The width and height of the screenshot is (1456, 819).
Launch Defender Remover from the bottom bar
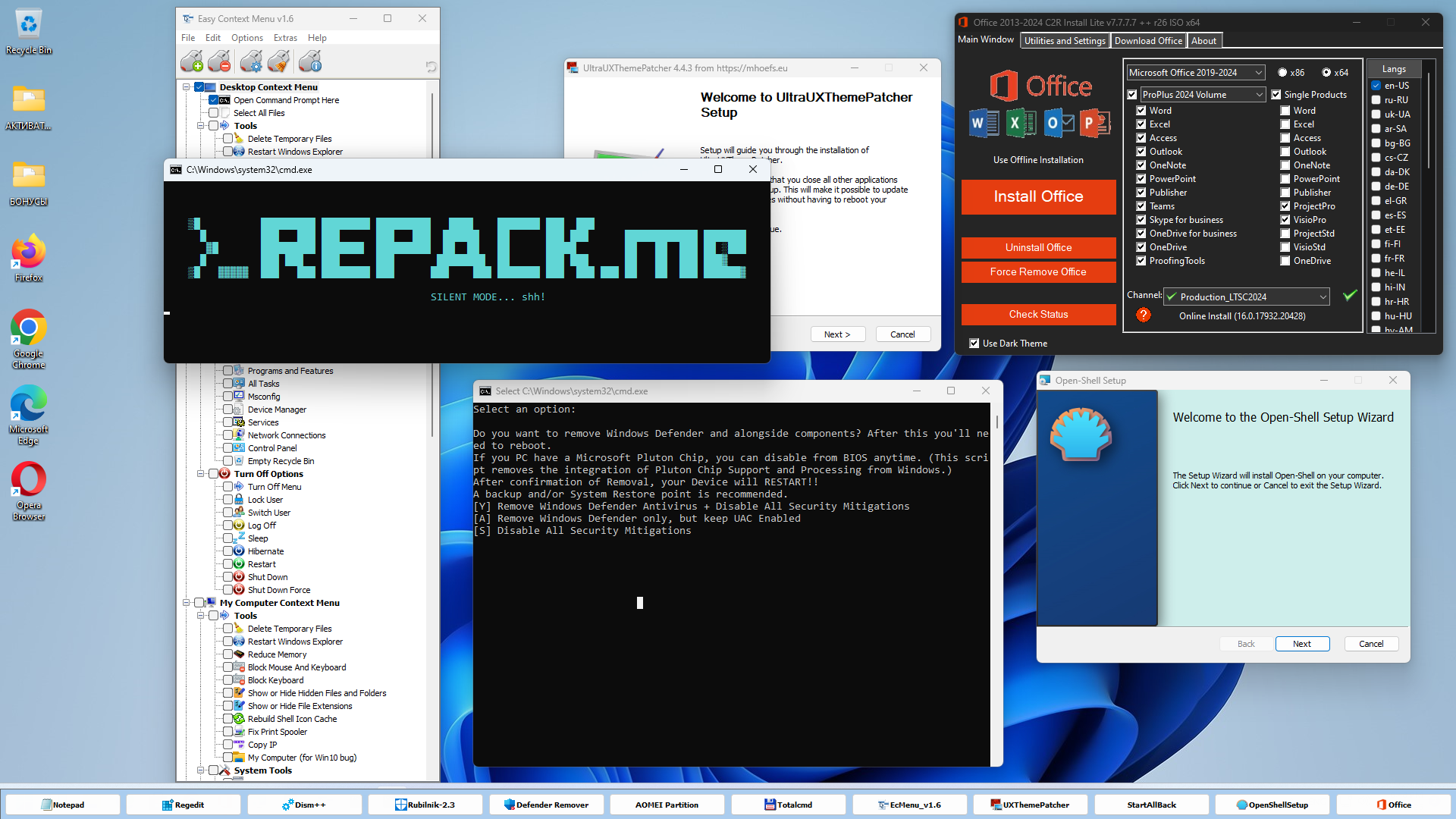(547, 805)
